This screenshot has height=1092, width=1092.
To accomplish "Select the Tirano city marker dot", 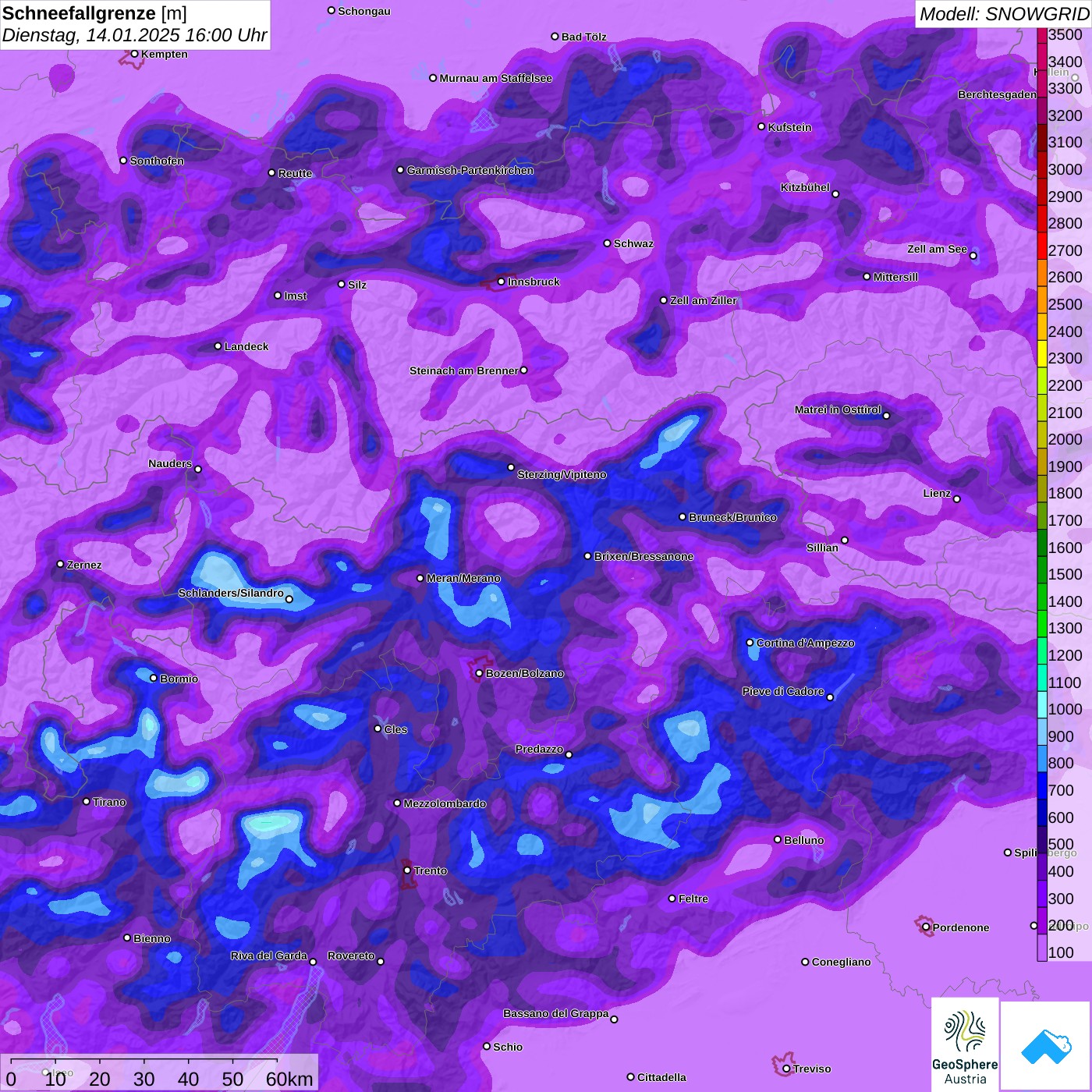I will [x=87, y=802].
